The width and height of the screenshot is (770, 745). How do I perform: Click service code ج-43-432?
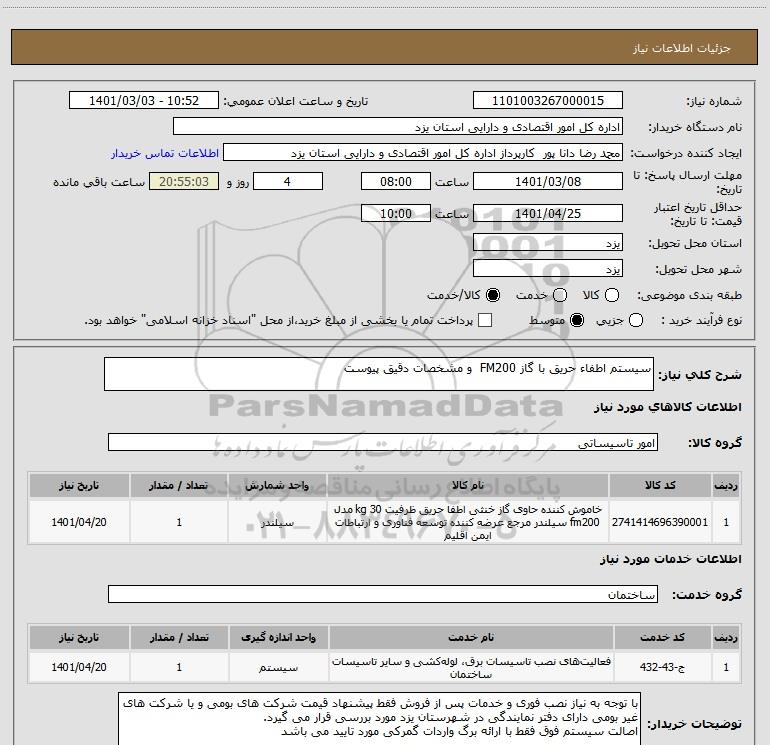662,667
